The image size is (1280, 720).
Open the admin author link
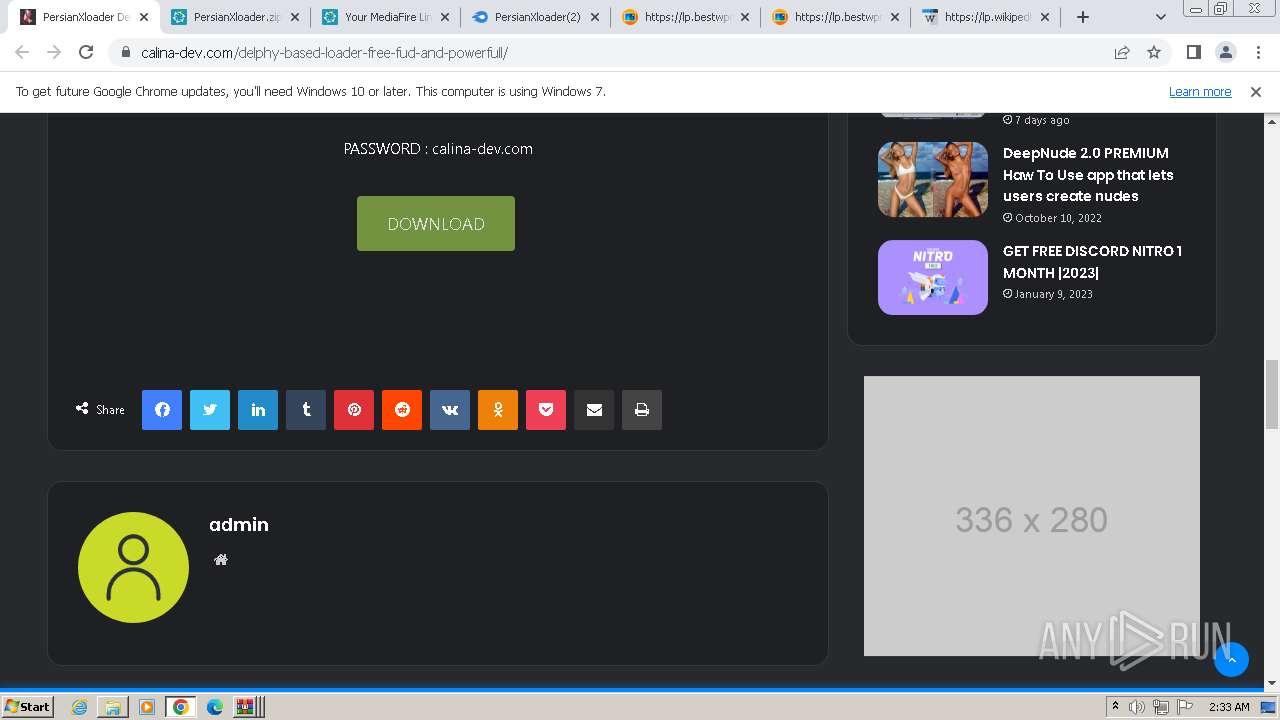tap(238, 525)
